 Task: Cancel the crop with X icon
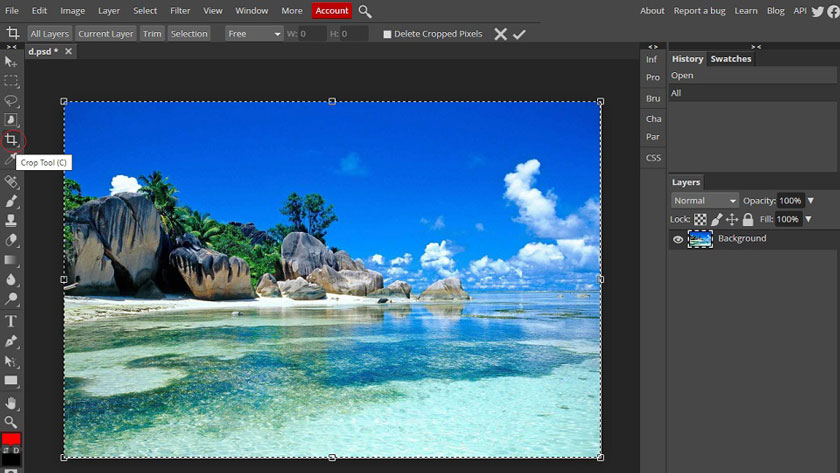[500, 34]
